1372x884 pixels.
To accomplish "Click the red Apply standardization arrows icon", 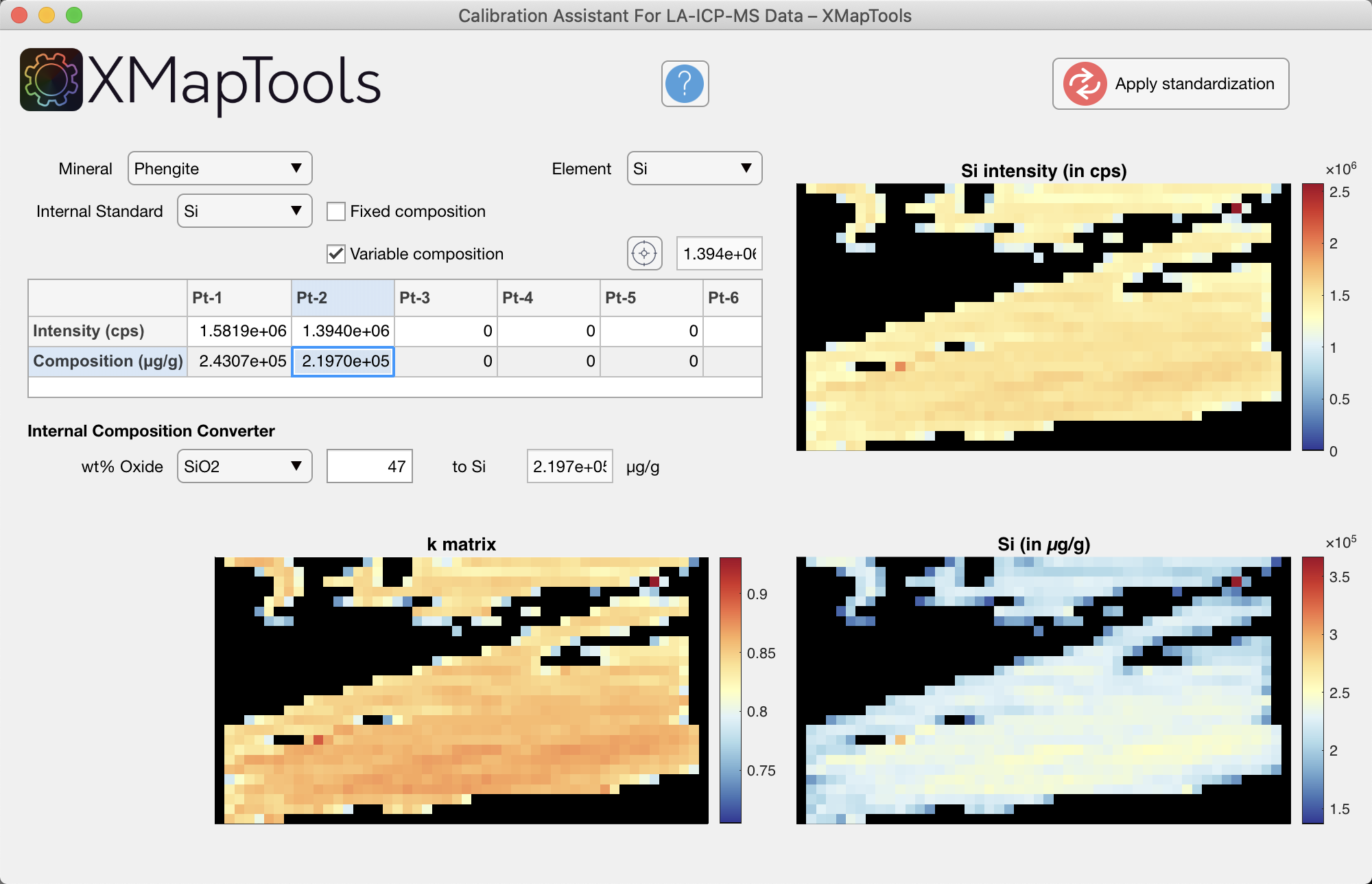I will click(x=1085, y=84).
